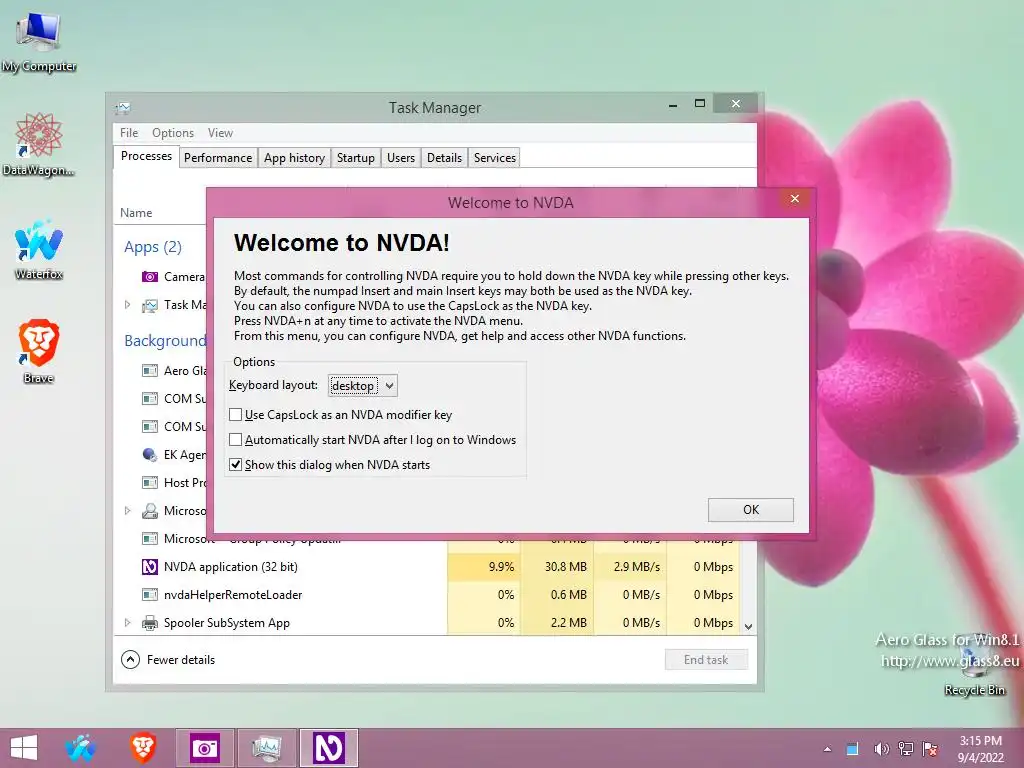This screenshot has width=1024, height=768.
Task: Enable automatically start NVDA after log on
Action: point(236,440)
